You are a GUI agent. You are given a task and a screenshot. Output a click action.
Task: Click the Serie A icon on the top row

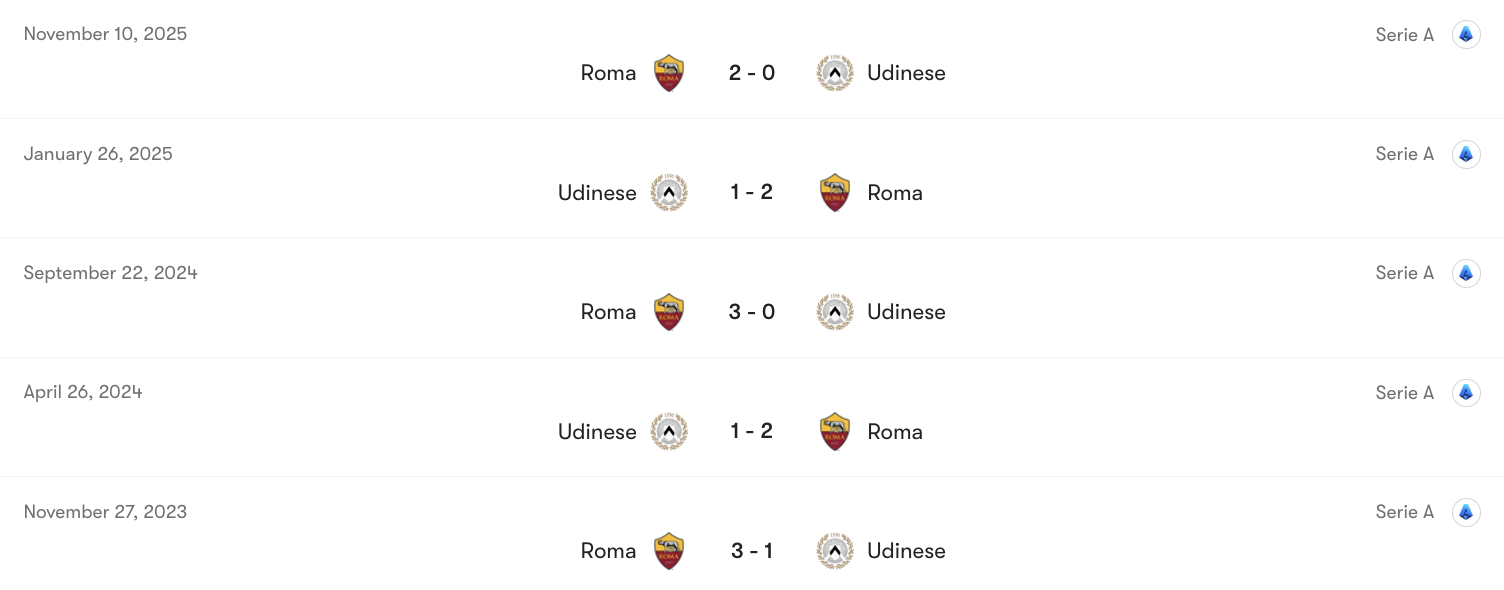coord(1466,34)
